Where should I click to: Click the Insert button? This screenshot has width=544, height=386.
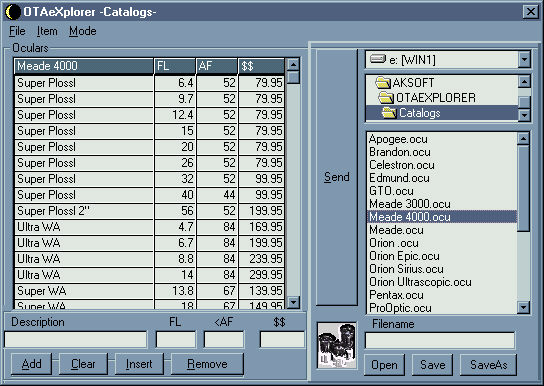click(139, 364)
